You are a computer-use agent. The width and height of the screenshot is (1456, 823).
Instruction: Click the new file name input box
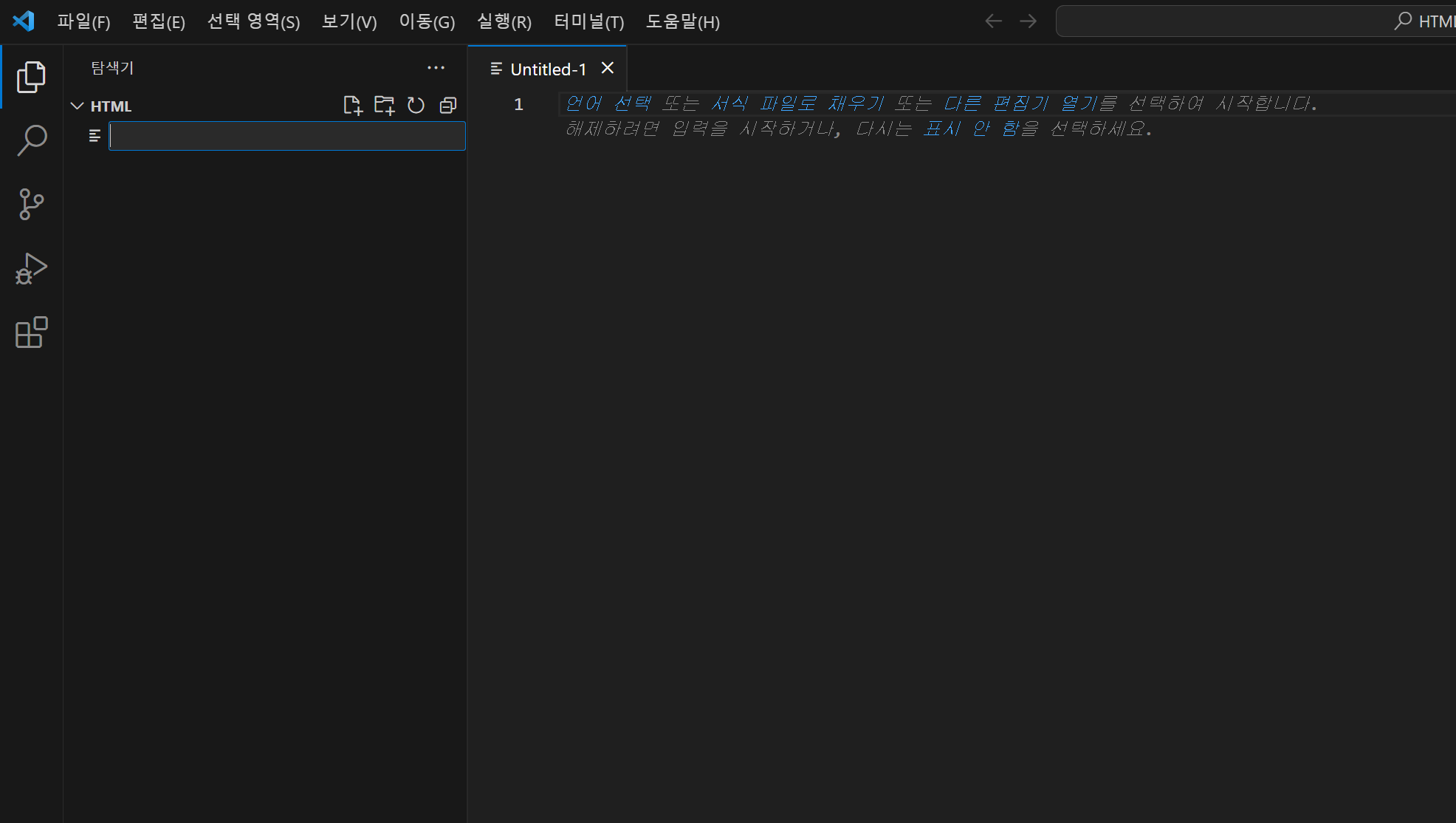(286, 136)
